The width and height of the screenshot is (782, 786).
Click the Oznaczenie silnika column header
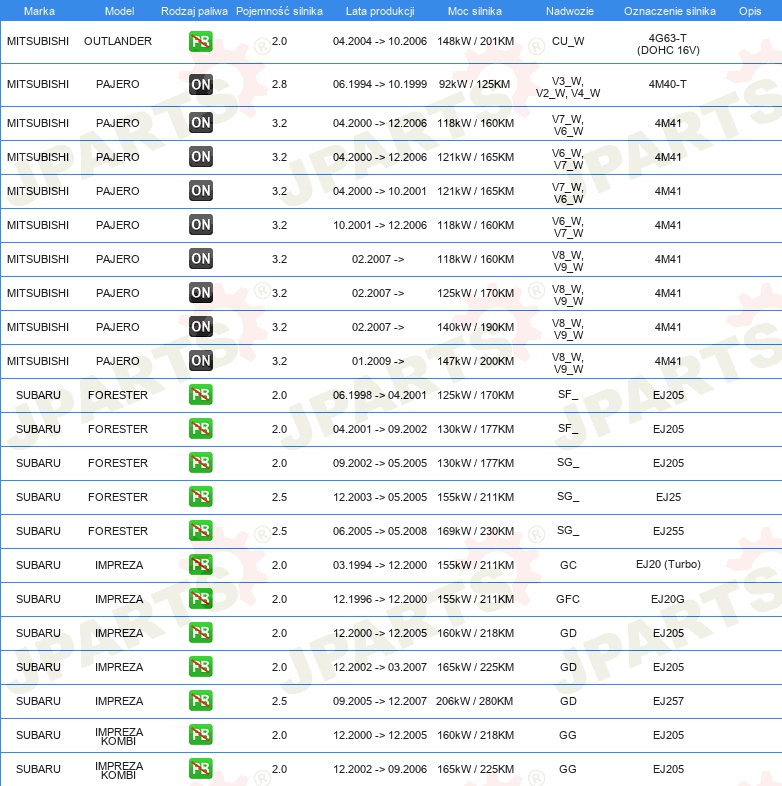pyautogui.click(x=670, y=11)
